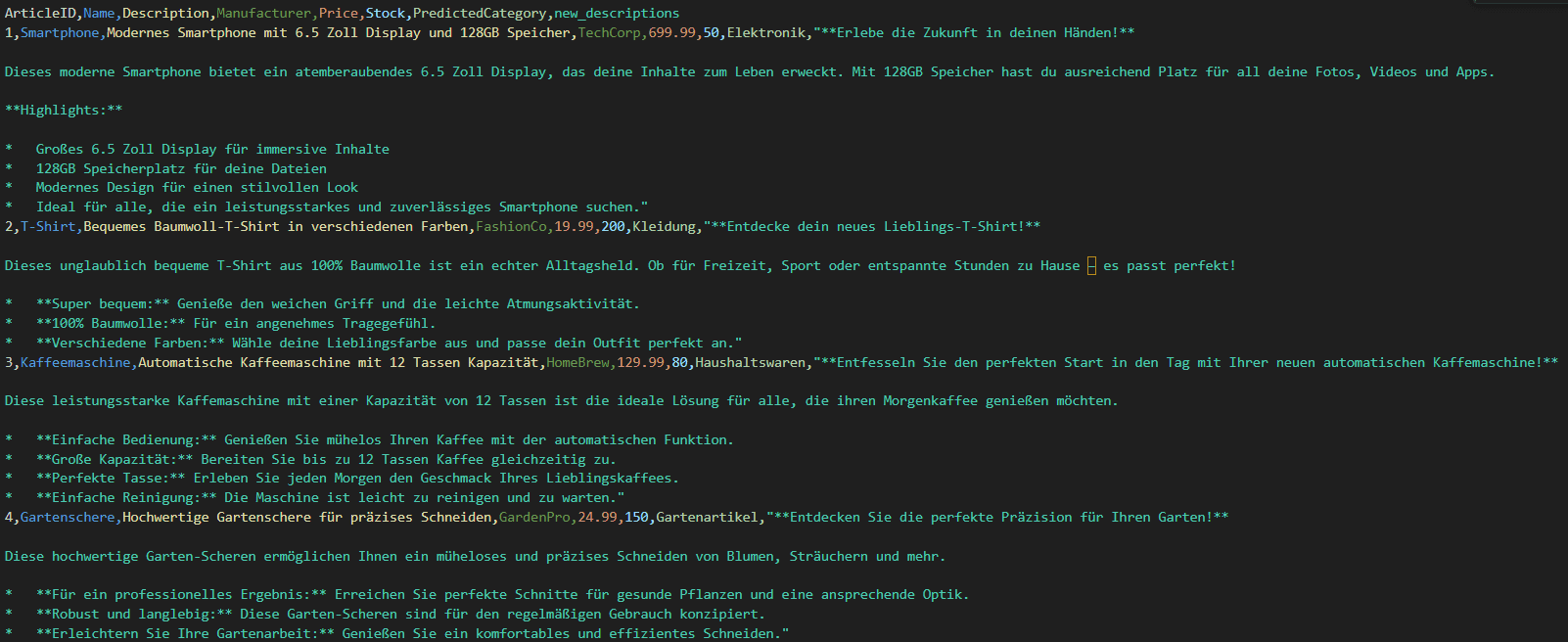The width and height of the screenshot is (1568, 642).
Task: Click bullet '**100% Baumwolle:**' line
Action: pos(220,323)
